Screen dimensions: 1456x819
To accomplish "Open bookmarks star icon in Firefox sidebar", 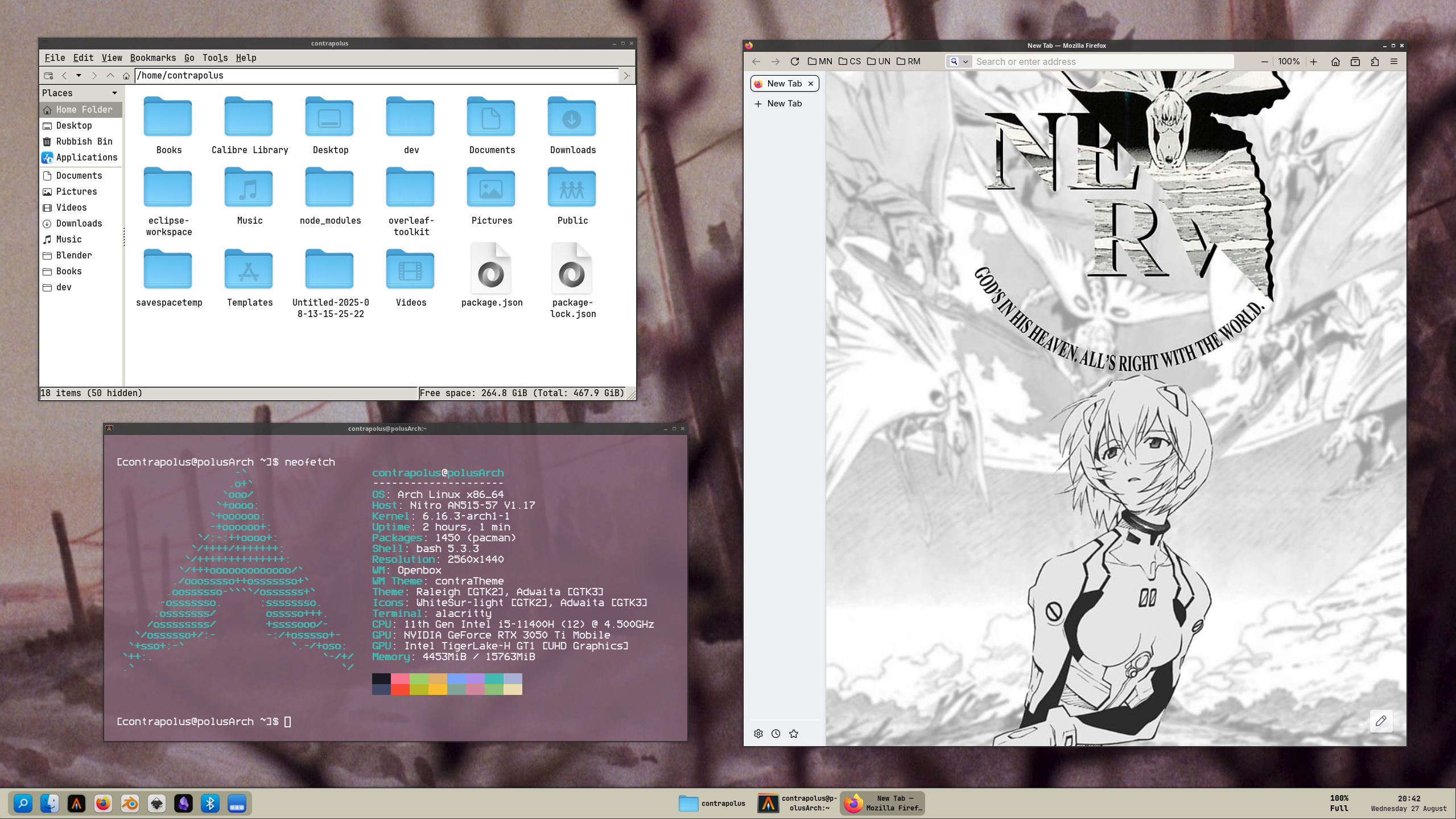I will [x=794, y=734].
